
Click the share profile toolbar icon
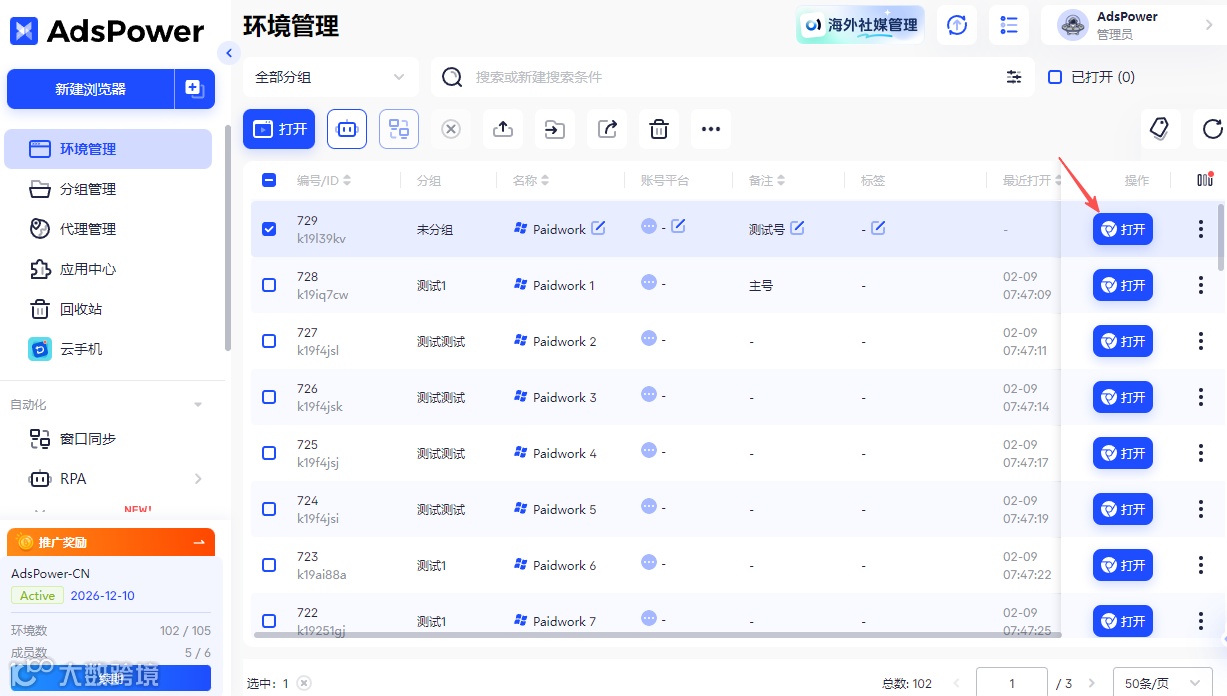pyautogui.click(x=607, y=129)
